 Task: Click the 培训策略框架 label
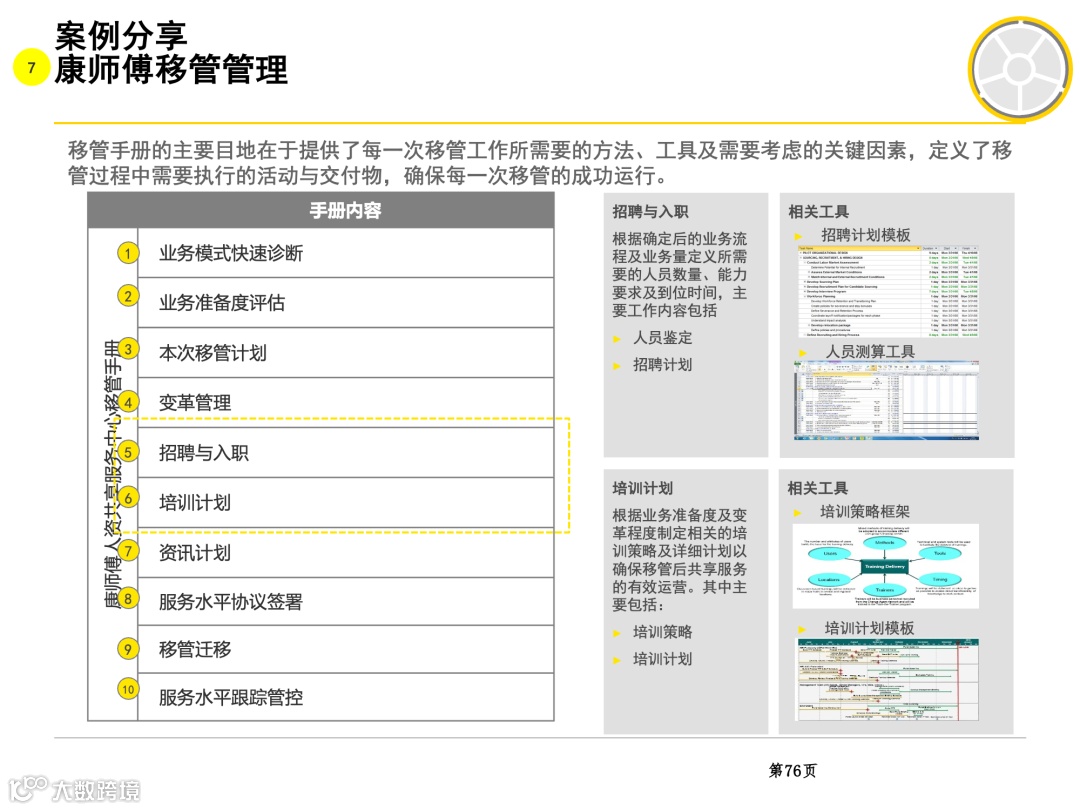tap(865, 512)
